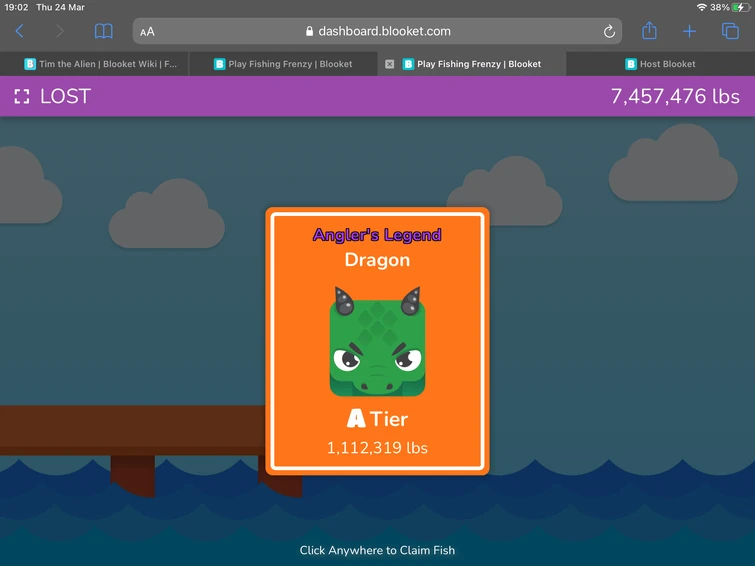Click the 38% battery percentage
Screen dimensions: 755x566
coord(719,7)
